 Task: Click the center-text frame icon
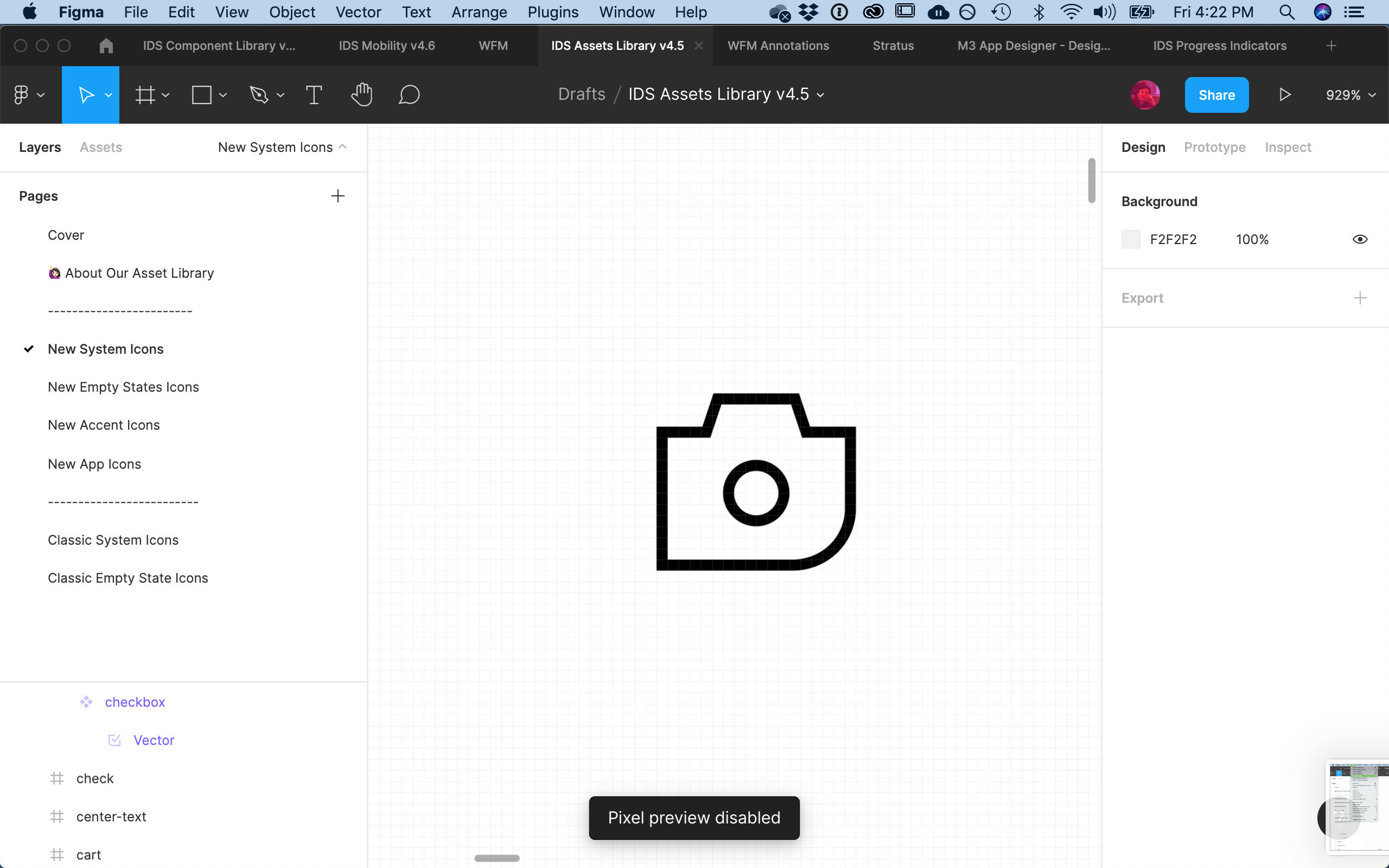[x=57, y=816]
